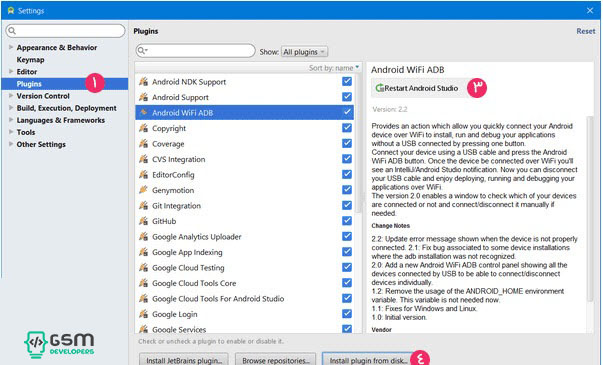Open the Sort by name dropdown

point(334,68)
